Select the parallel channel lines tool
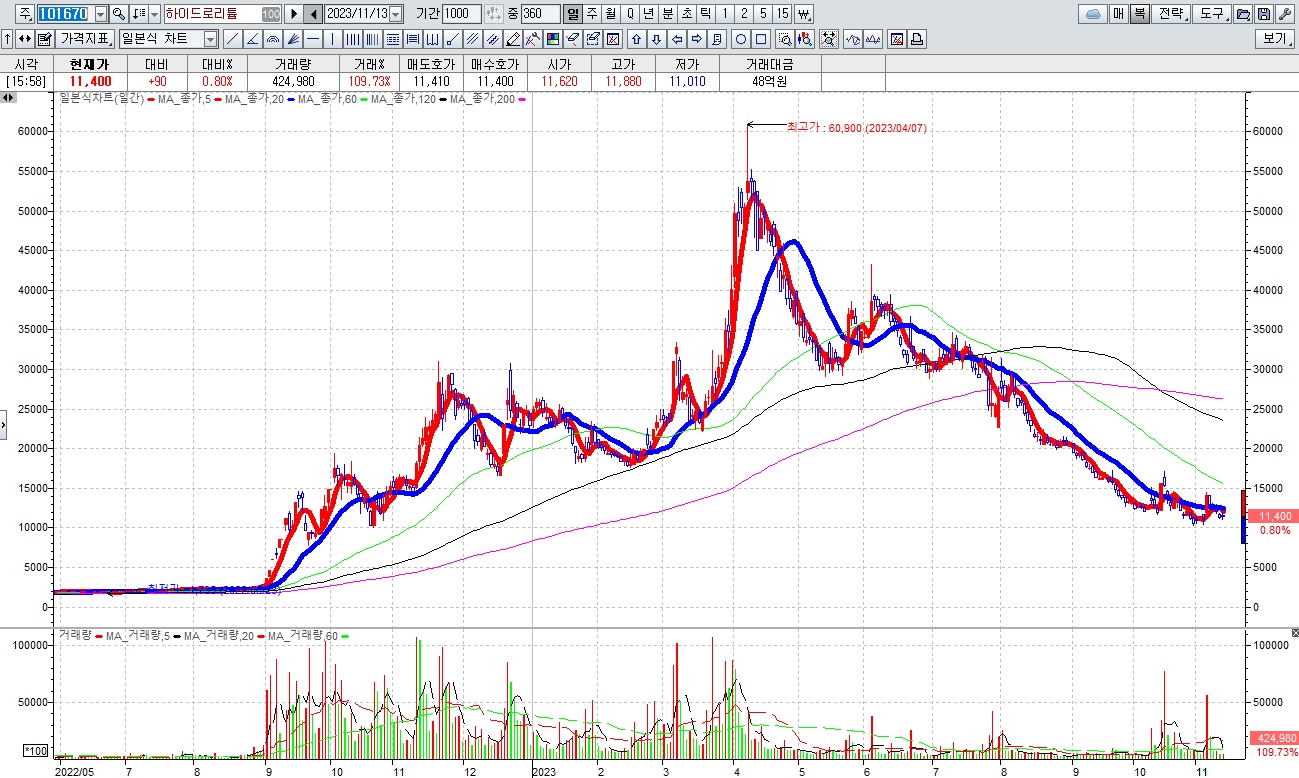This screenshot has width=1299, height=778. [471, 39]
